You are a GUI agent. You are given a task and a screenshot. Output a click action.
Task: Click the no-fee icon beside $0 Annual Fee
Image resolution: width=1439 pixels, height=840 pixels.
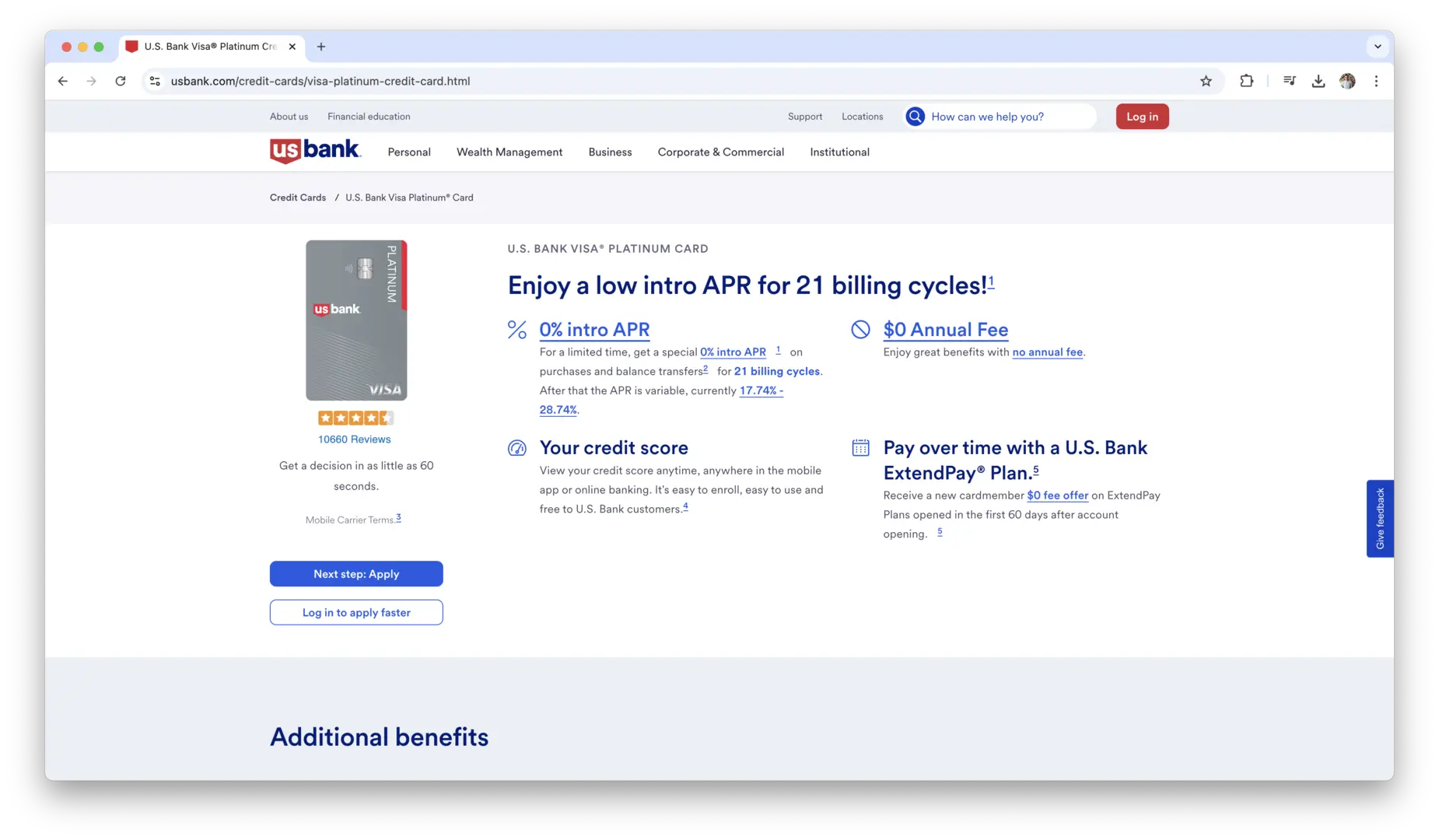(x=860, y=330)
